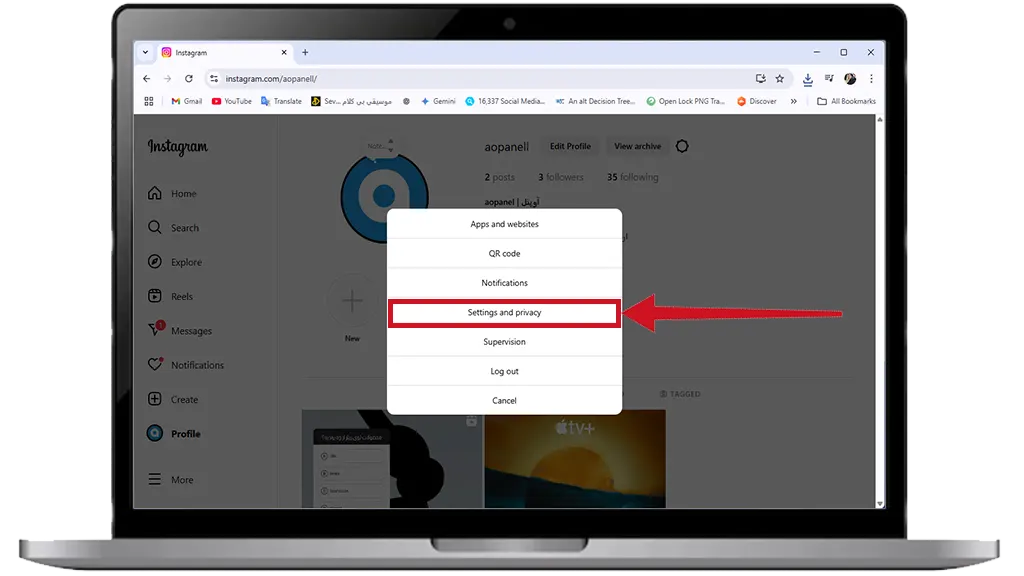The width and height of the screenshot is (1024, 576).
Task: Click the address bar URL
Action: click(x=271, y=79)
